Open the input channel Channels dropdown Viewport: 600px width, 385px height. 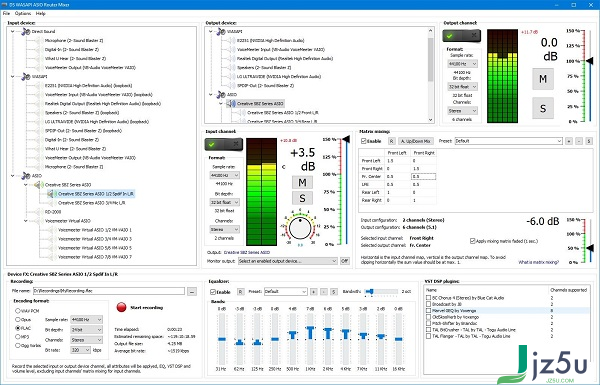pyautogui.click(x=225, y=230)
